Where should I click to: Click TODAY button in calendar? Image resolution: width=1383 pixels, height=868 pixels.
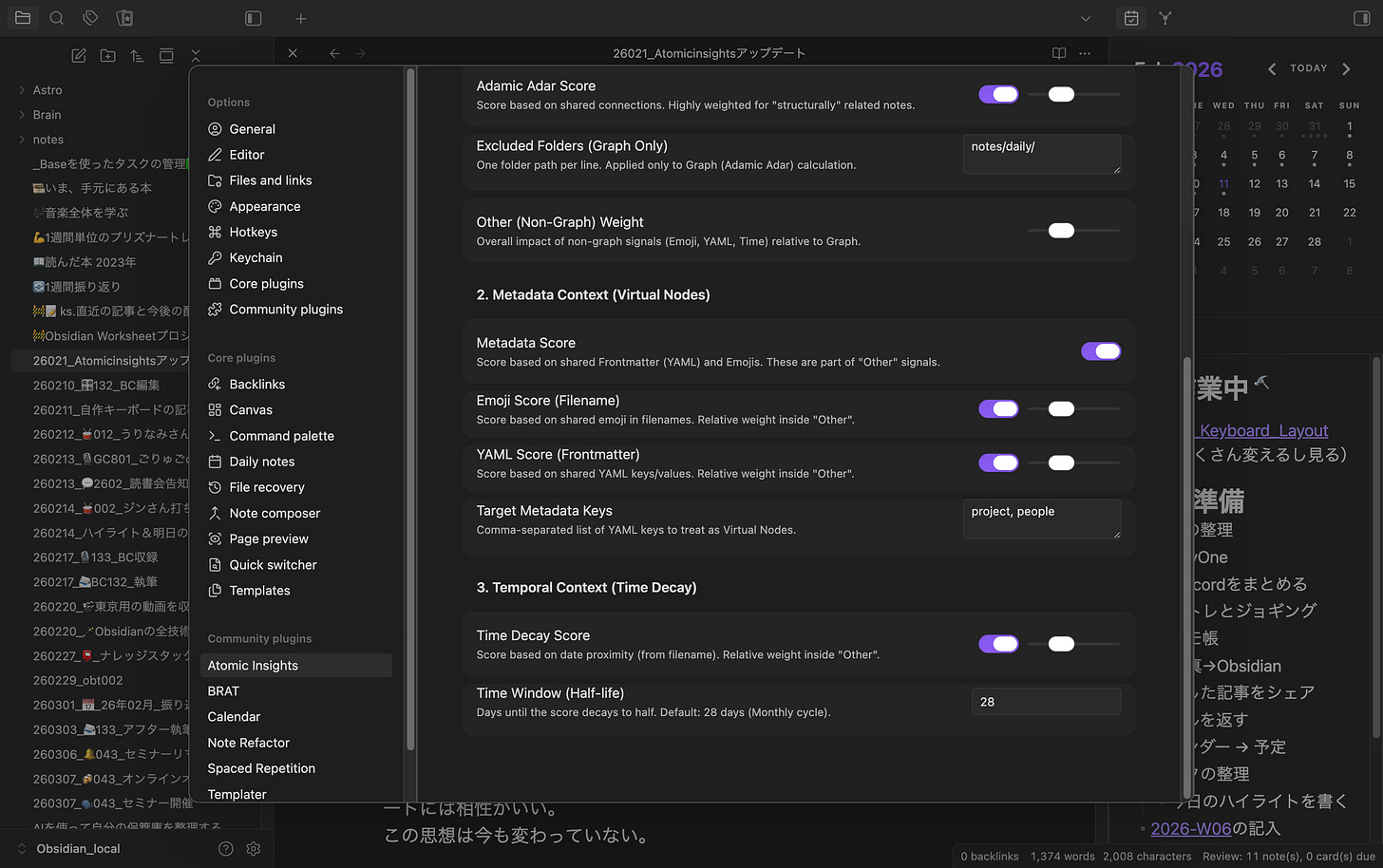(1309, 68)
